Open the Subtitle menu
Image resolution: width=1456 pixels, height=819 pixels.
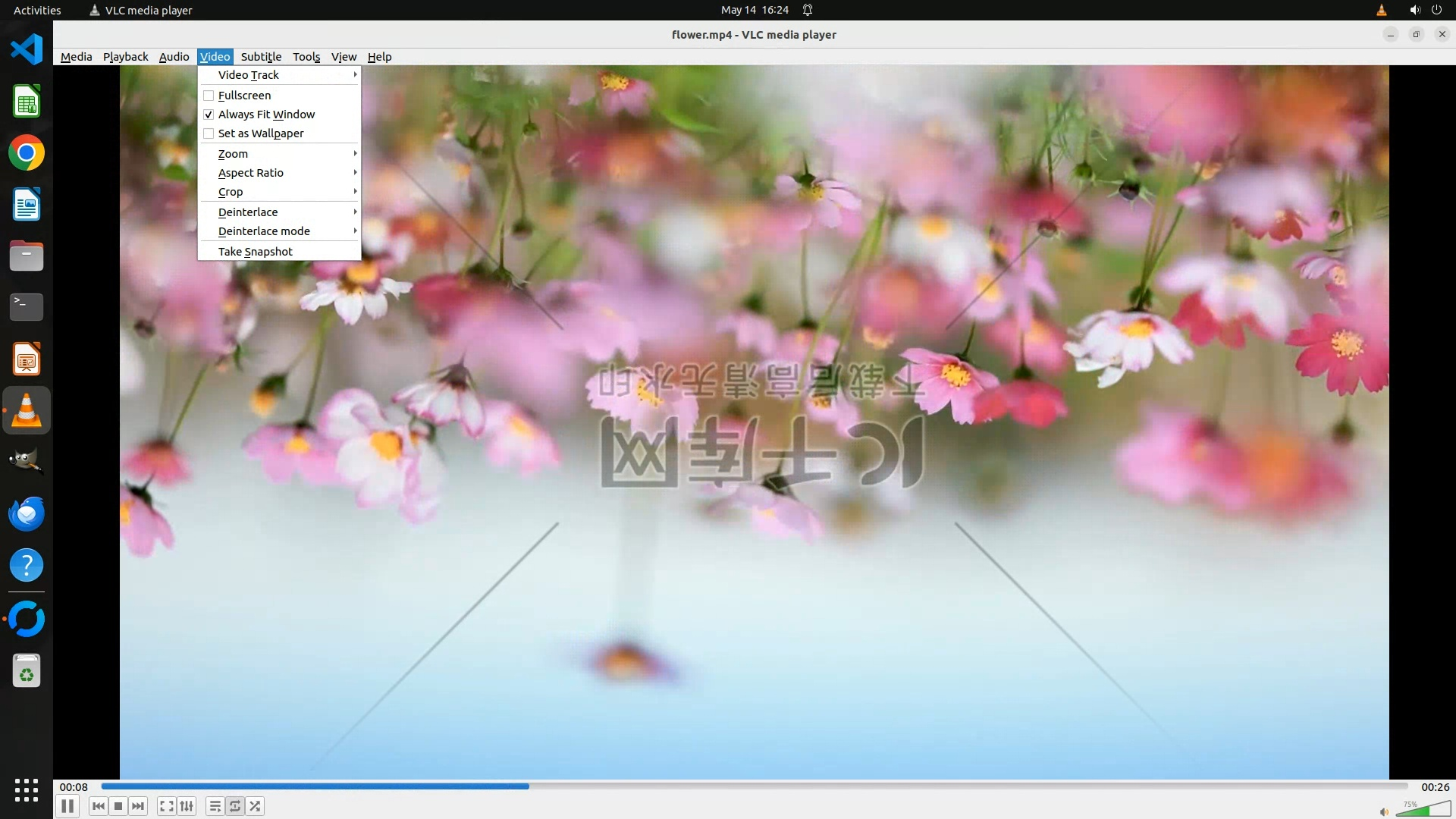click(261, 57)
